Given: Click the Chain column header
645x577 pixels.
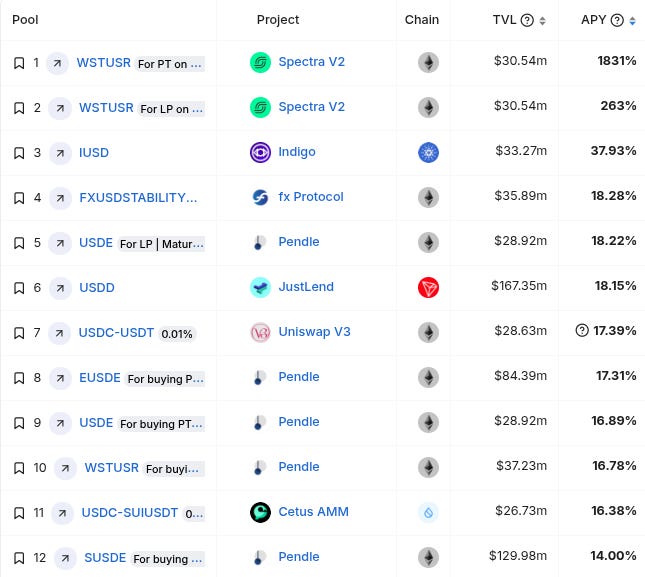Looking at the screenshot, I should 422,20.
